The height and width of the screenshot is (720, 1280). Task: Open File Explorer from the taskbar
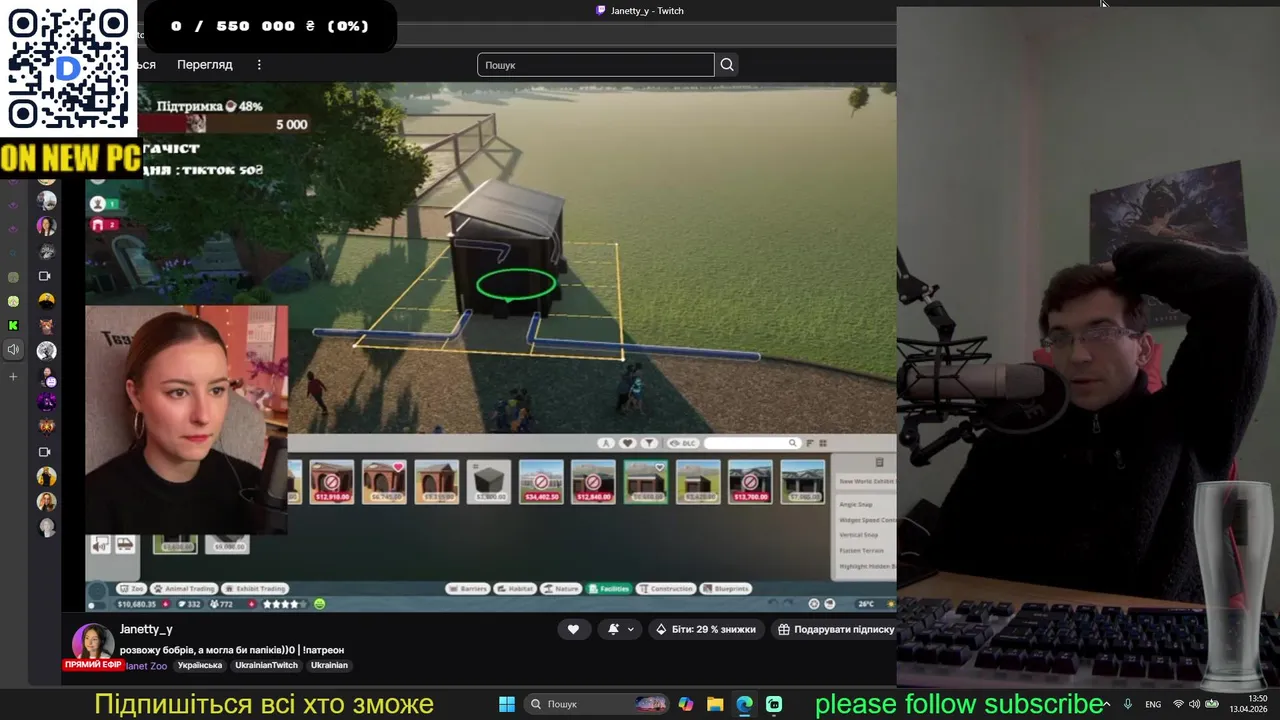click(715, 704)
